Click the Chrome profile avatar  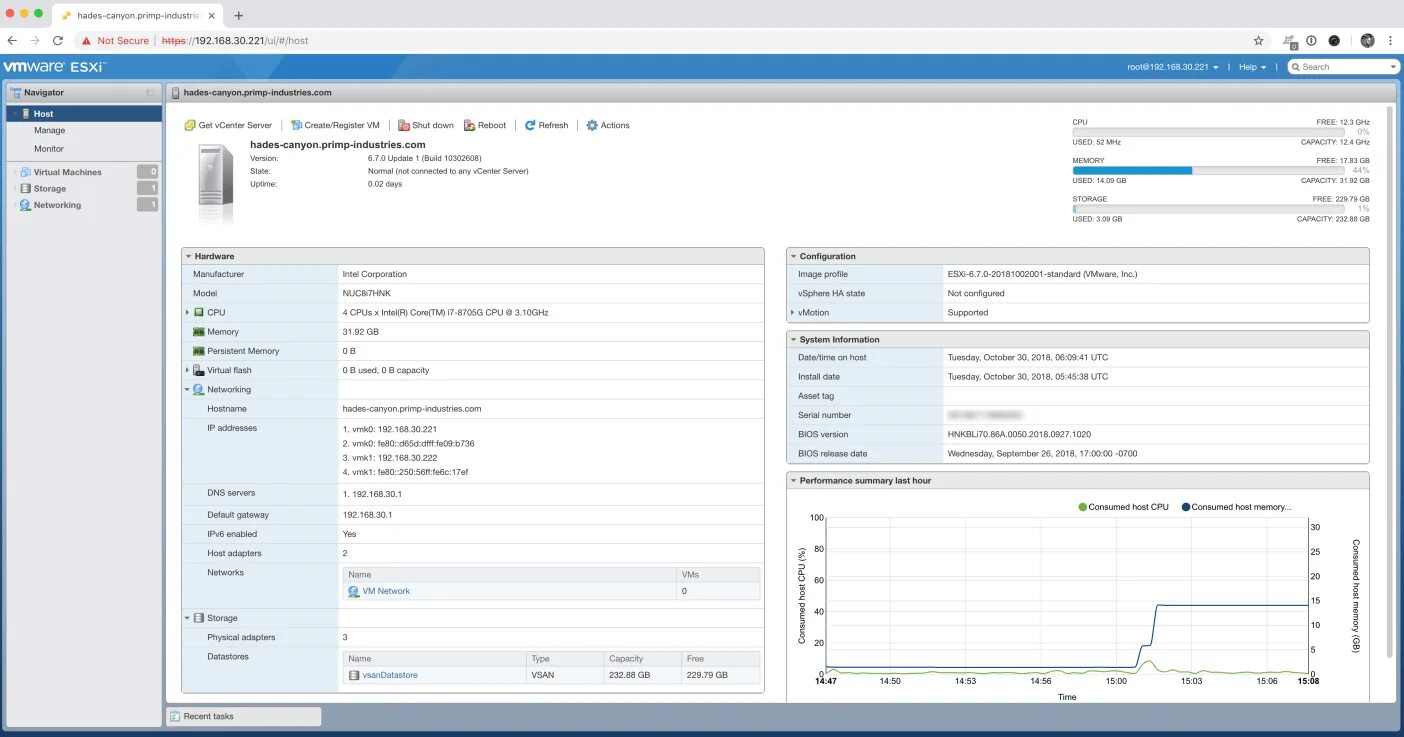pos(1367,41)
